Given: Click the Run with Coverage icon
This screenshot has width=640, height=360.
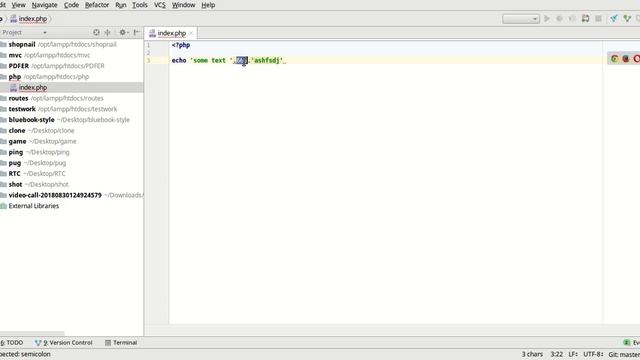Looking at the screenshot, I should click(x=572, y=18).
